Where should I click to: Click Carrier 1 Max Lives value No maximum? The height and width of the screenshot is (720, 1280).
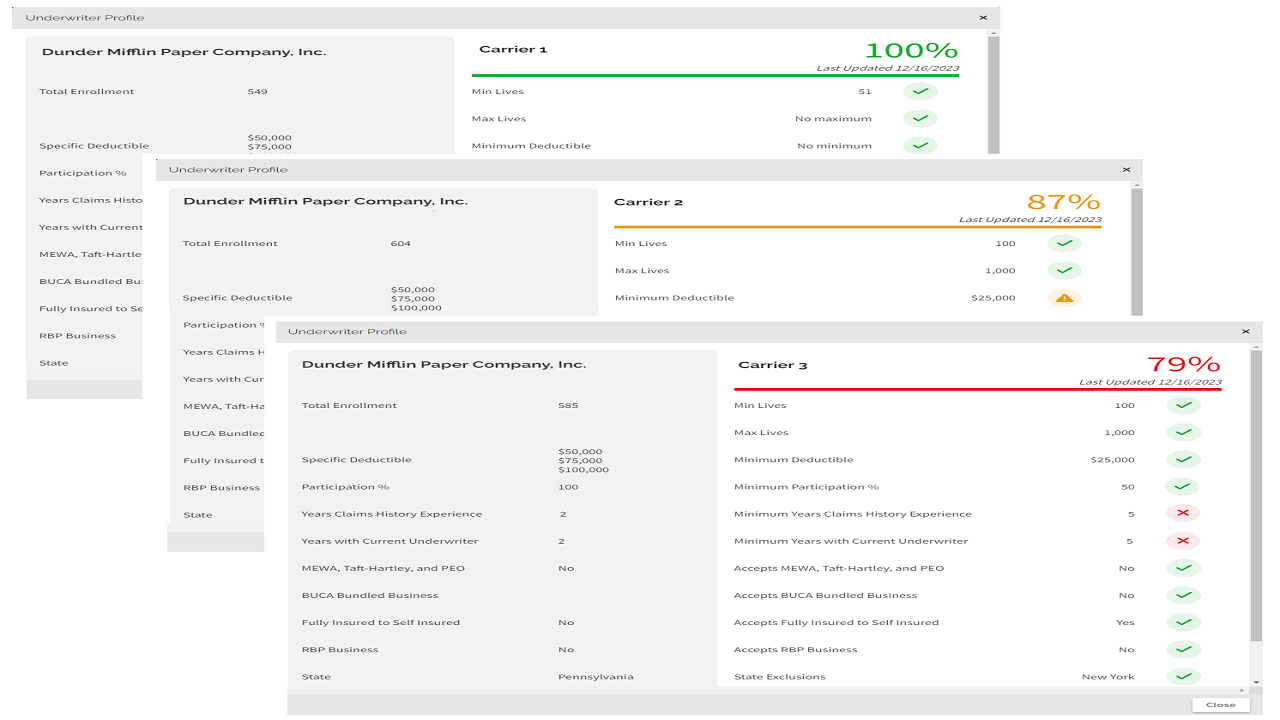coord(834,118)
